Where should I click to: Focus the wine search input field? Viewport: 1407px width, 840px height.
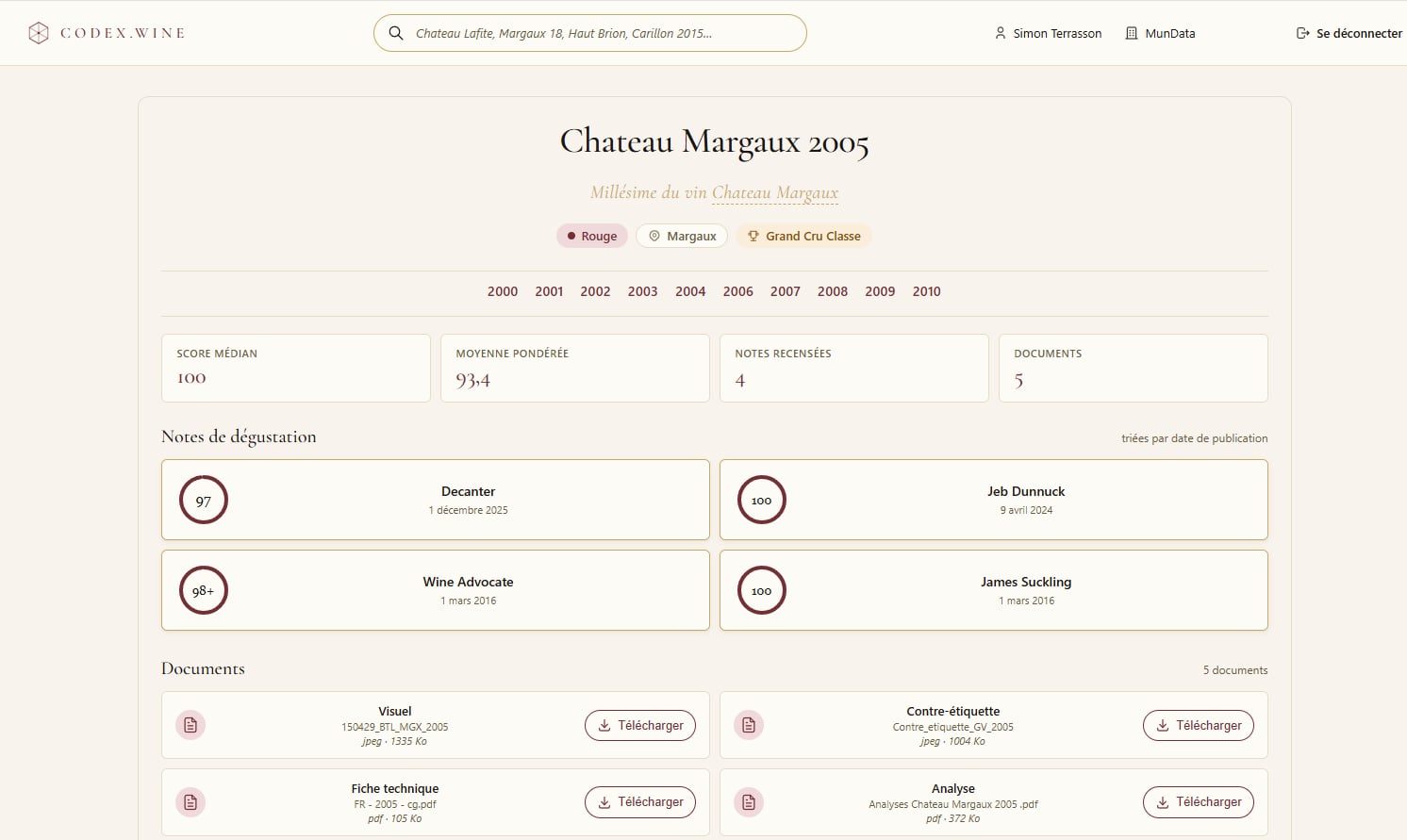click(x=590, y=33)
